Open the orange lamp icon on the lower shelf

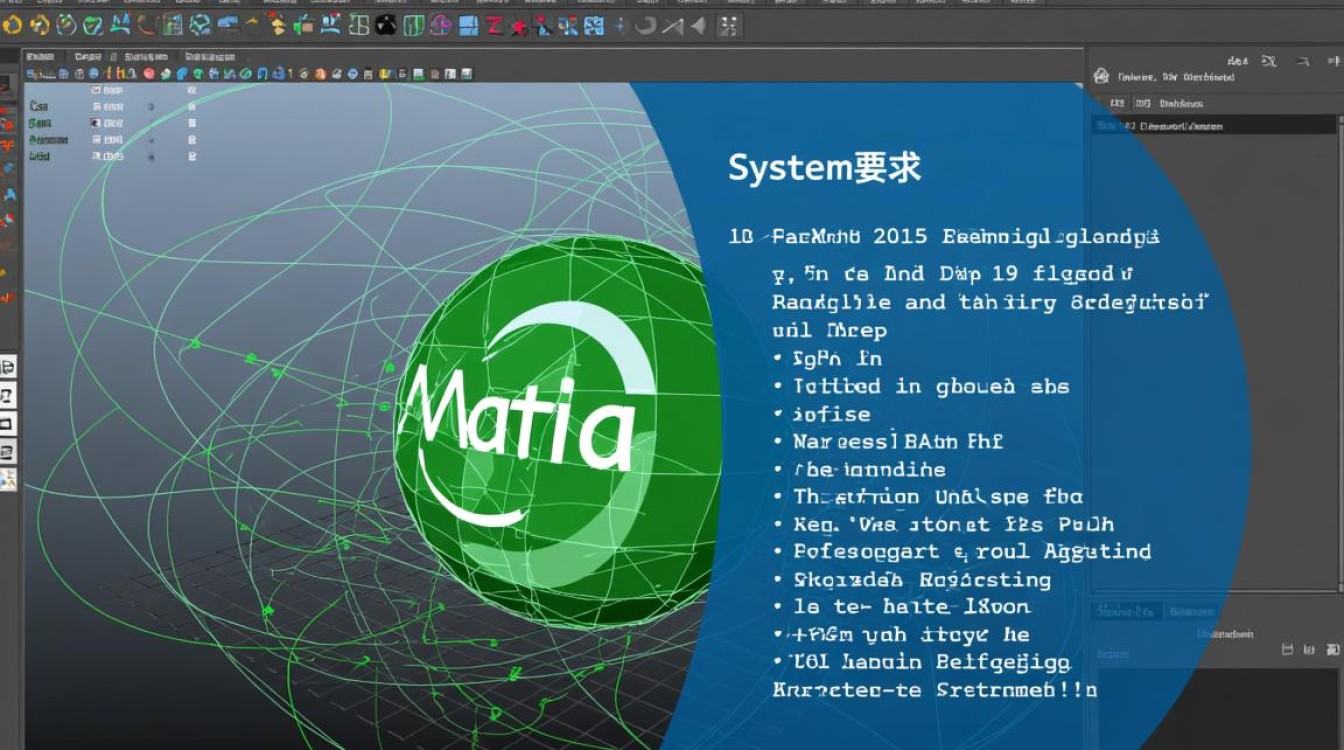318,74
